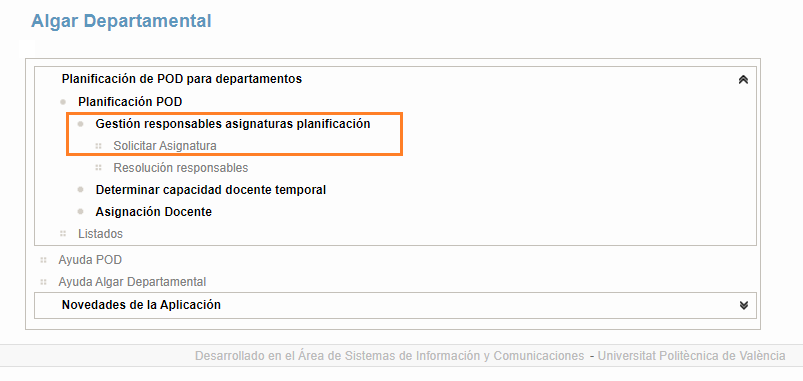
Task: Collapse the Planificación de POD para departamentos panel
Action: click(x=744, y=79)
